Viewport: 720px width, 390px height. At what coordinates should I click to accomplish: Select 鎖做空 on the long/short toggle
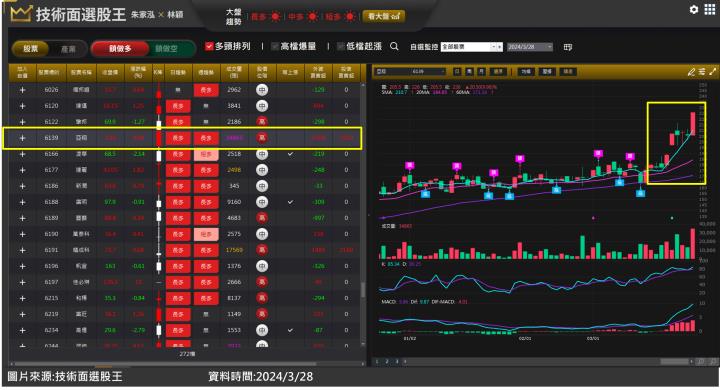pyautogui.click(x=166, y=49)
